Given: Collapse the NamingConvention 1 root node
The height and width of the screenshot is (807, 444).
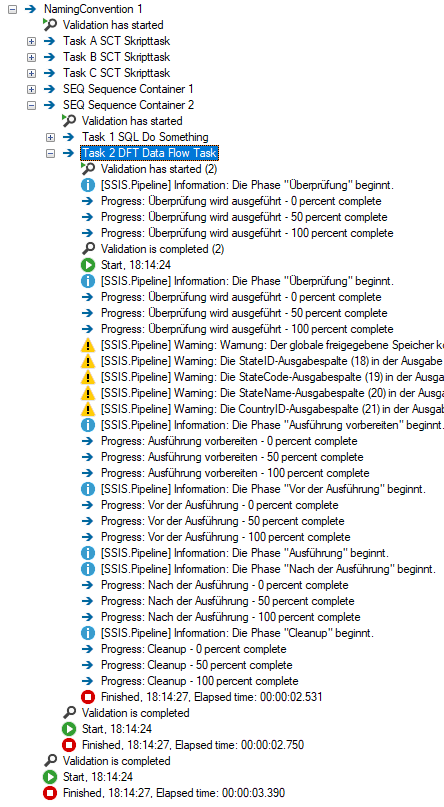Looking at the screenshot, I should (12, 9).
